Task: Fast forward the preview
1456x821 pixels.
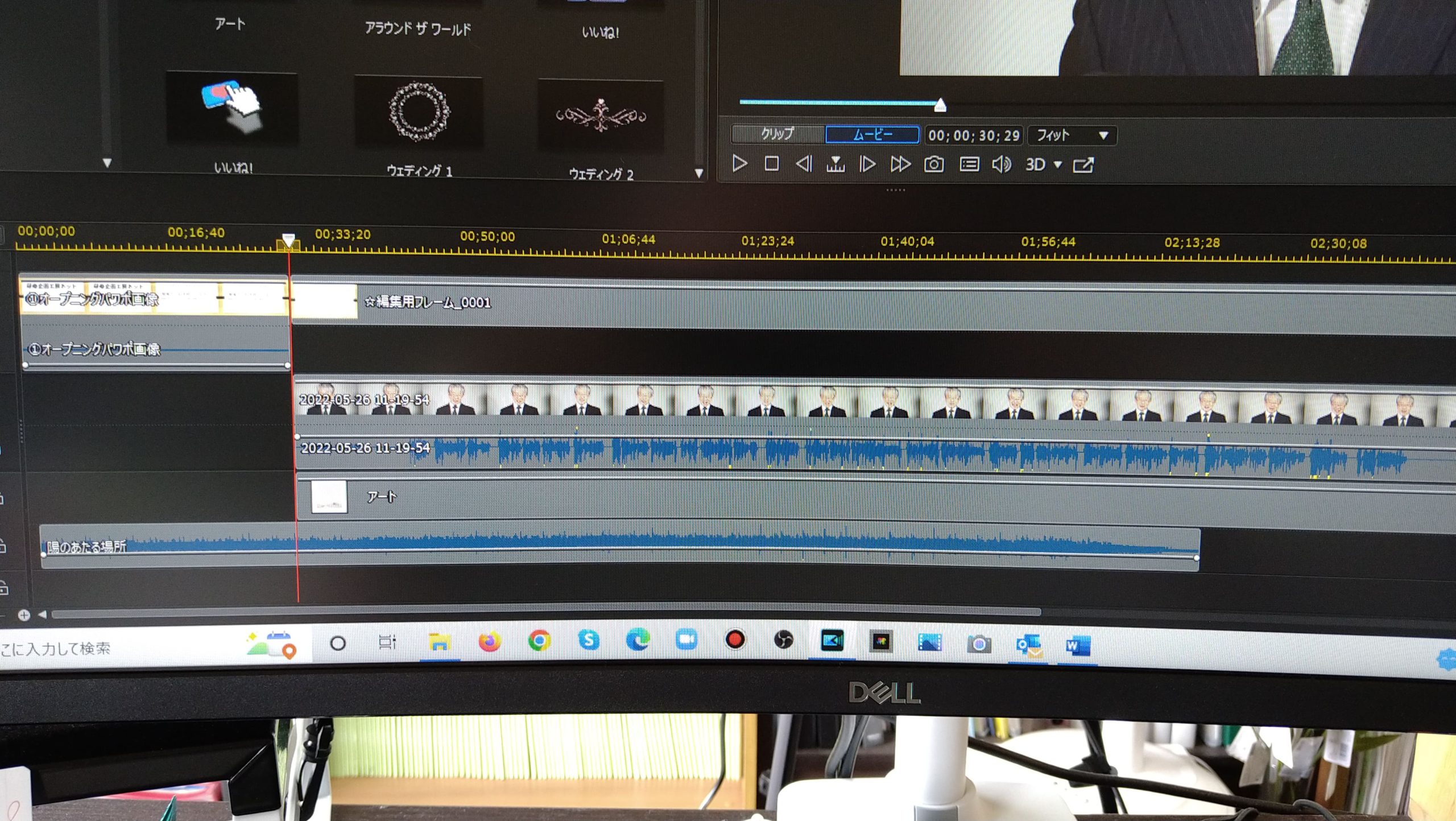Action: (900, 164)
